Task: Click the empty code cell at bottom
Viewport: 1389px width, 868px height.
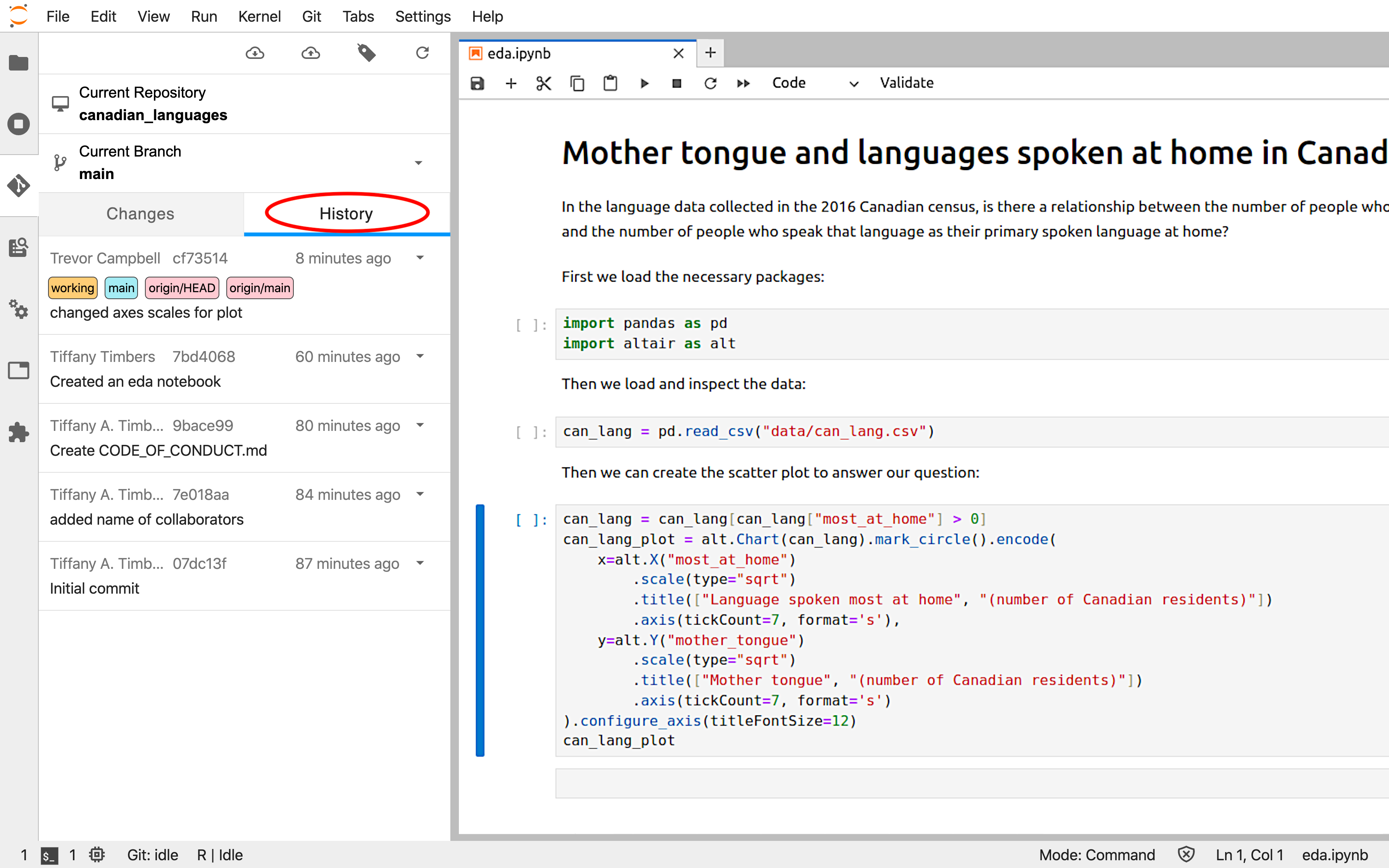Action: [x=972, y=783]
